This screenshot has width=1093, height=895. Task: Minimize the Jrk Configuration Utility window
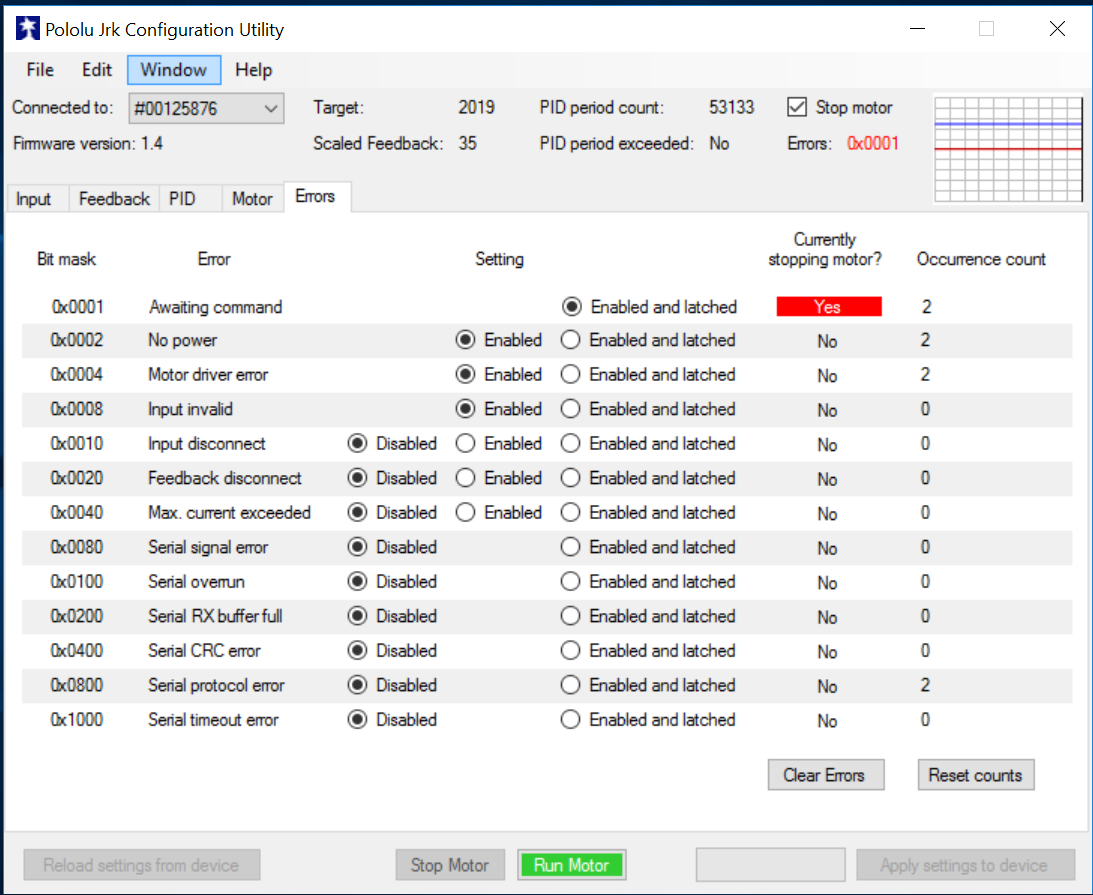click(917, 29)
